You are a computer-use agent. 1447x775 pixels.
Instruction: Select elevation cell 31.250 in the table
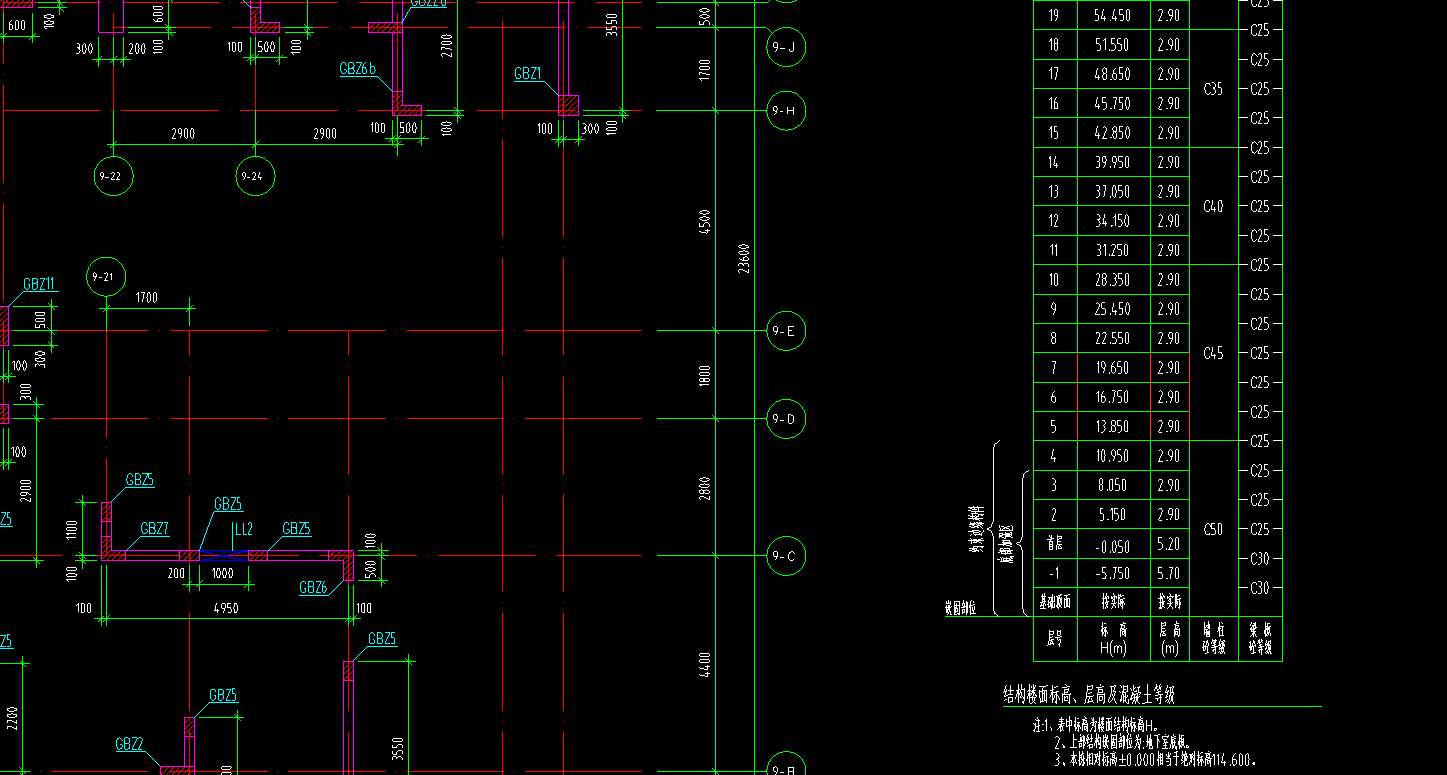[1113, 250]
